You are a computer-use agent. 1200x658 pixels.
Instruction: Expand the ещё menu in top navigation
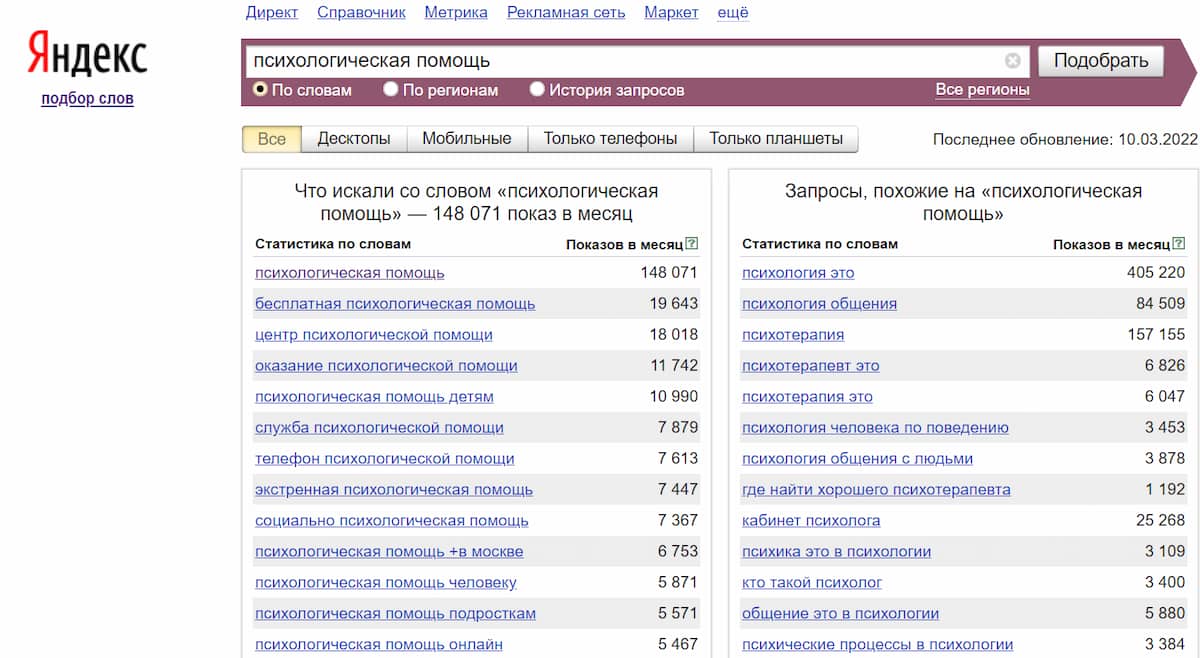click(733, 12)
